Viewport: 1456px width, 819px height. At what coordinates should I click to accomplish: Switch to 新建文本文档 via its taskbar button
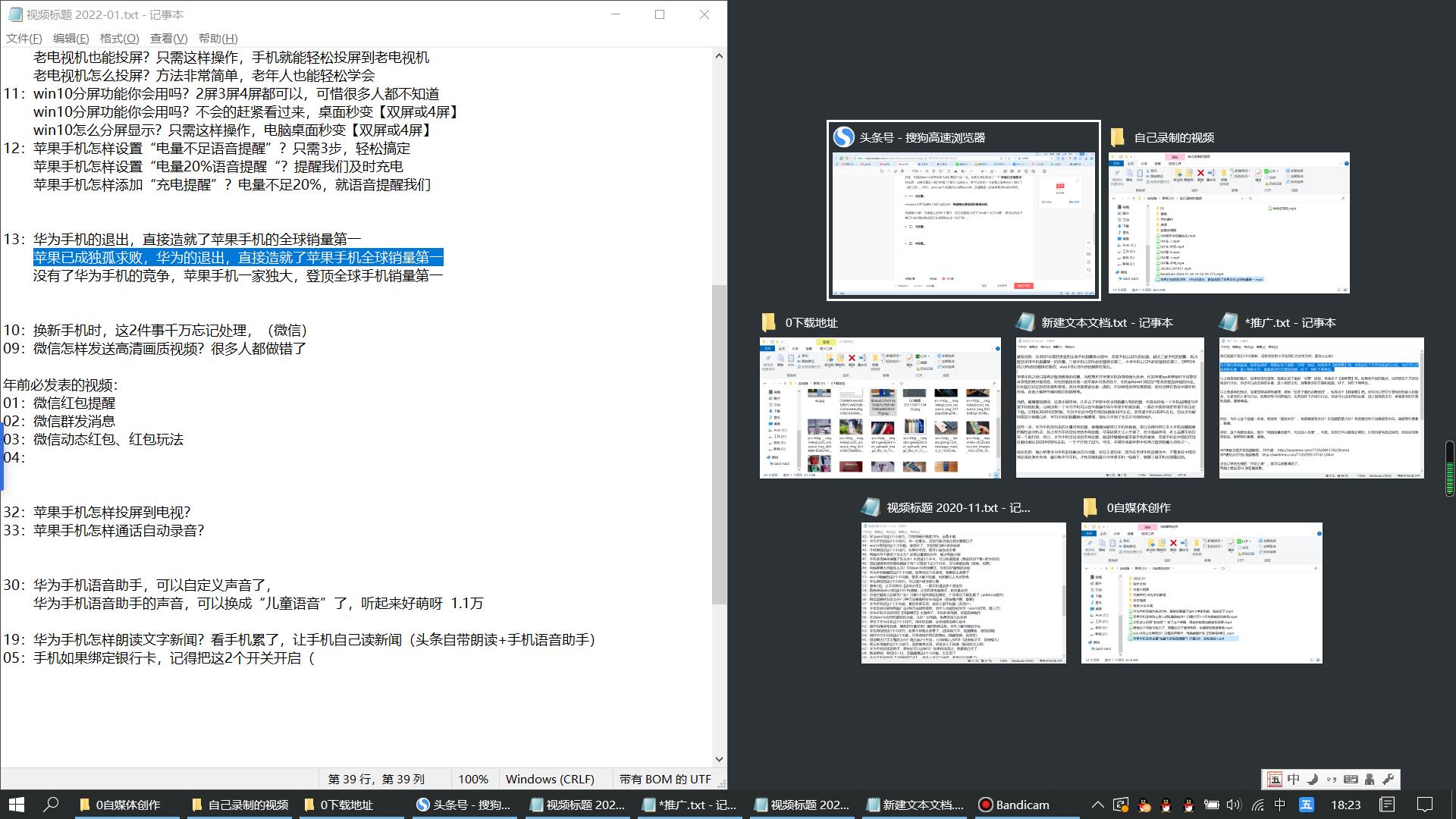914,805
